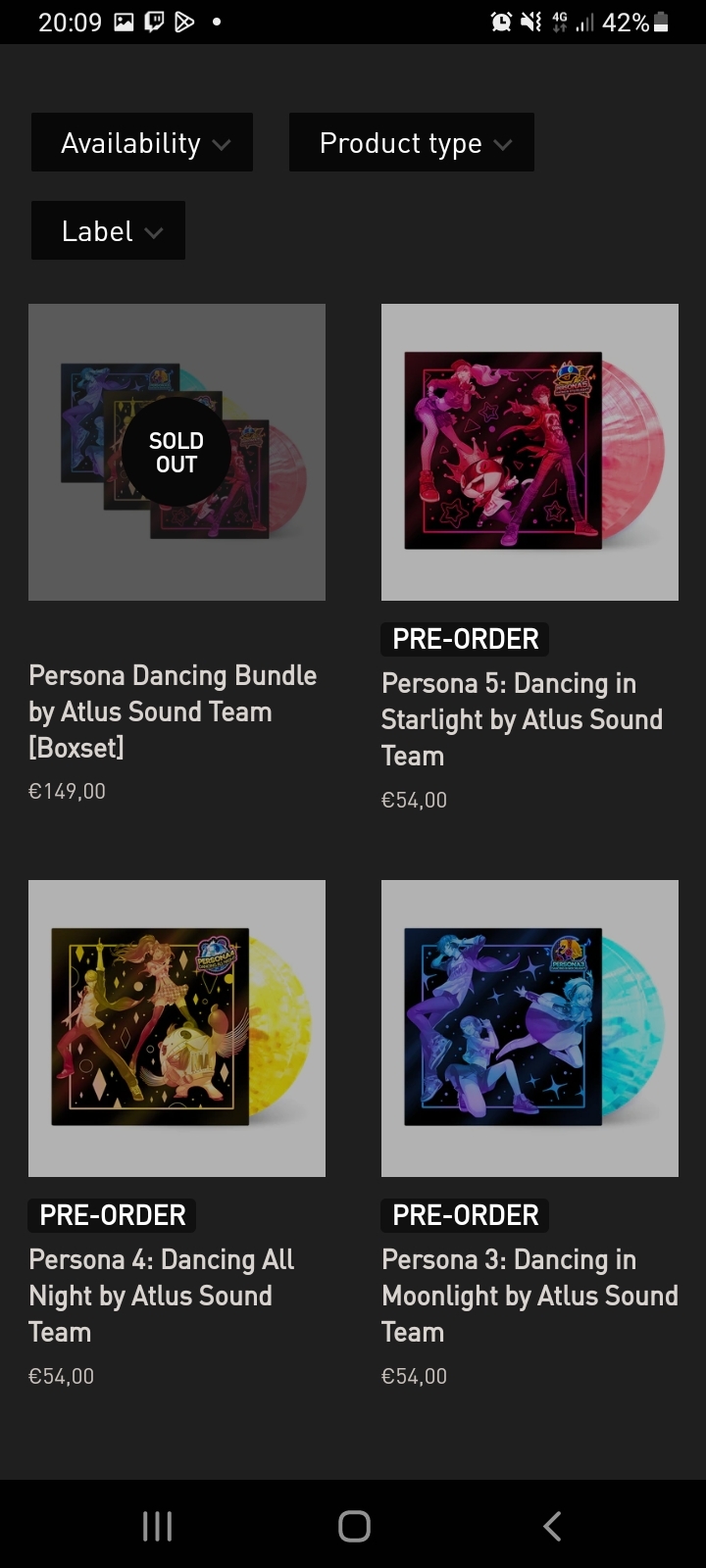
Task: Tap the muted sound status icon
Action: (x=530, y=22)
